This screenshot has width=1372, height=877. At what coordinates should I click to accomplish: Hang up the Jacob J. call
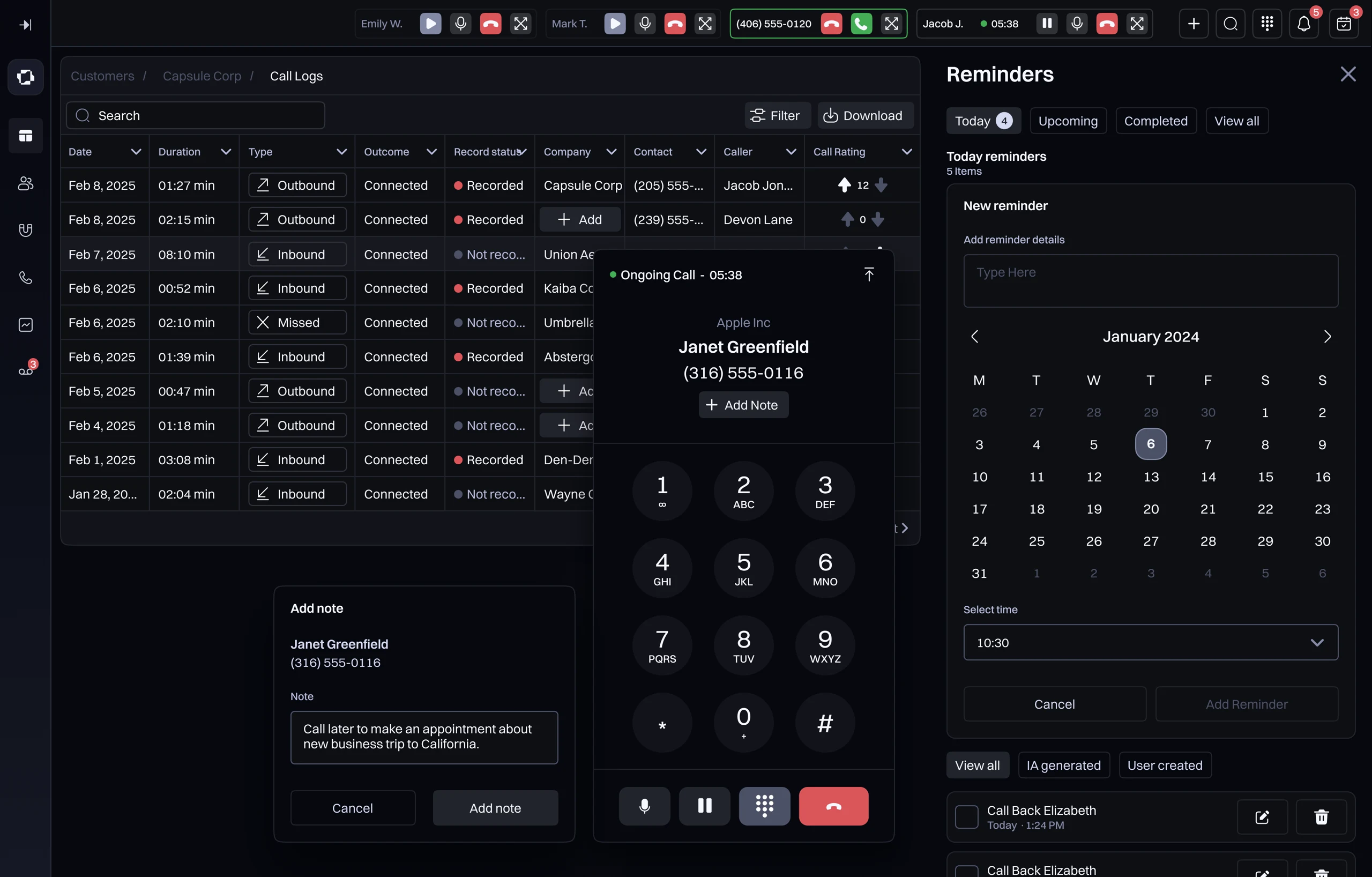[x=1107, y=24]
